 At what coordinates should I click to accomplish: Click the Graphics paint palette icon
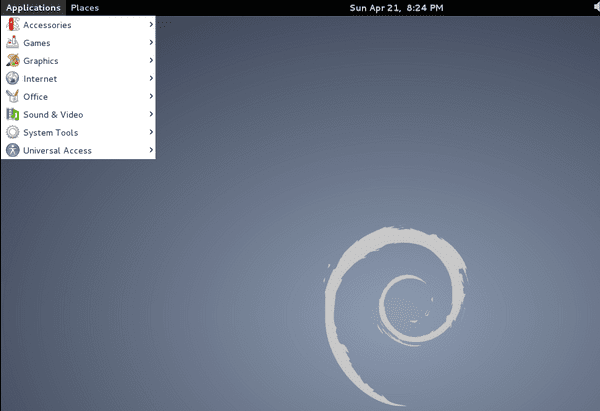coord(13,60)
